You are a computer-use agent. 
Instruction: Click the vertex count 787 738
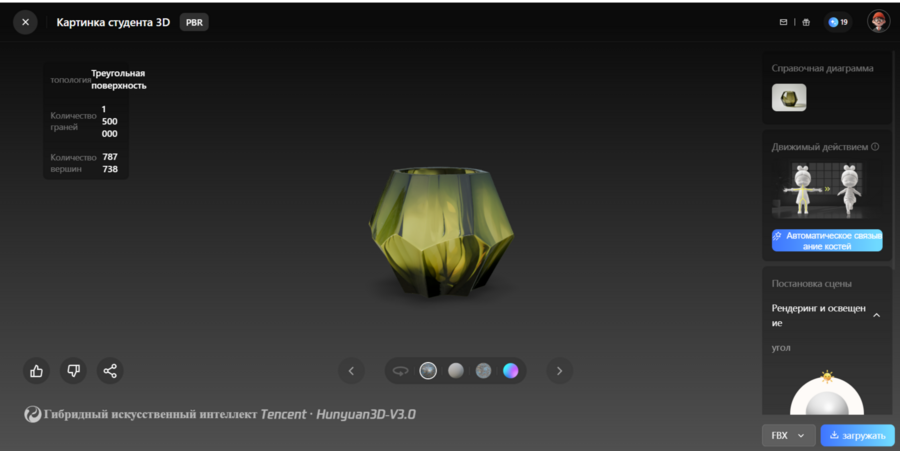click(x=110, y=163)
